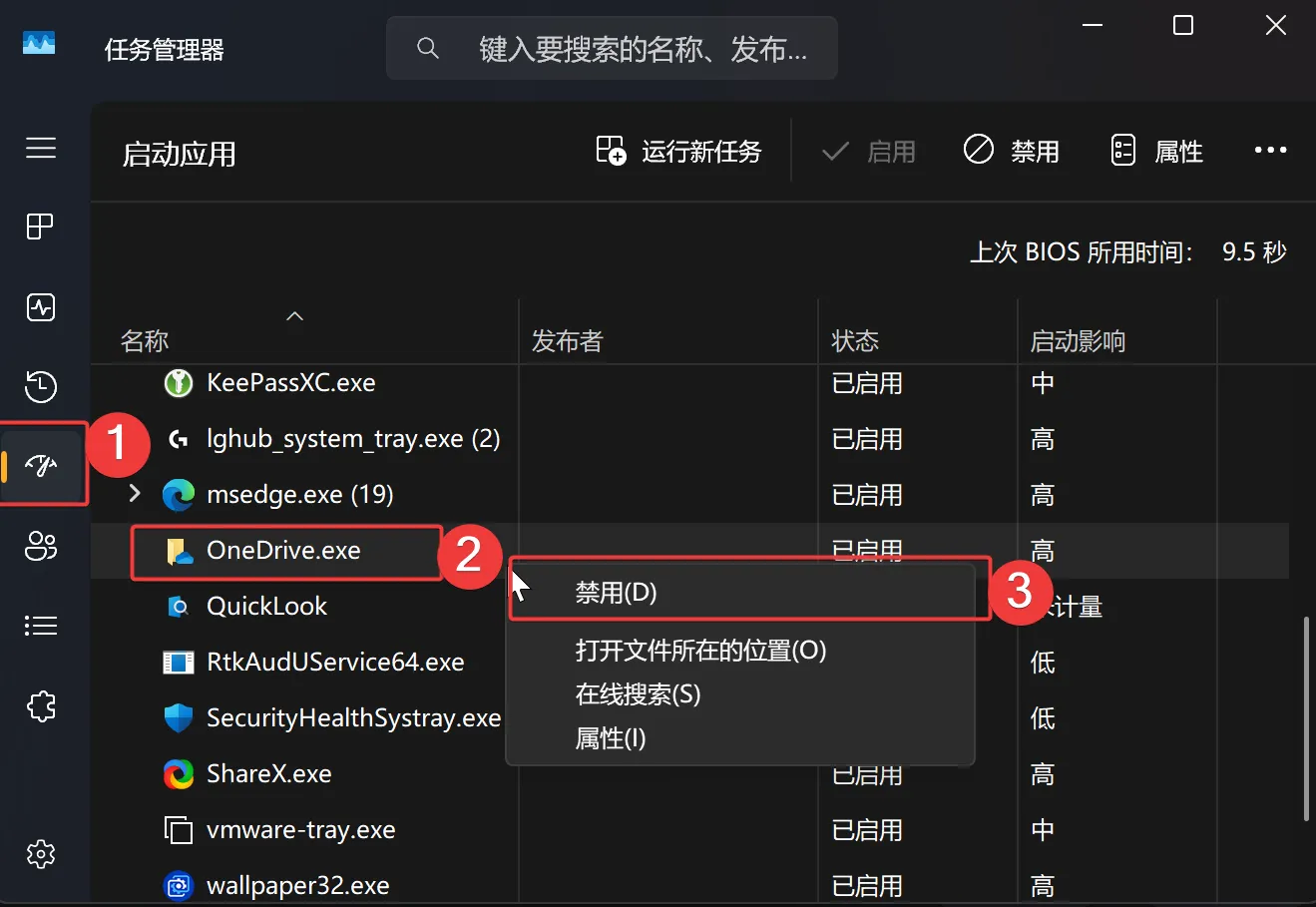Click the 名称 column sort arrow

294,314
